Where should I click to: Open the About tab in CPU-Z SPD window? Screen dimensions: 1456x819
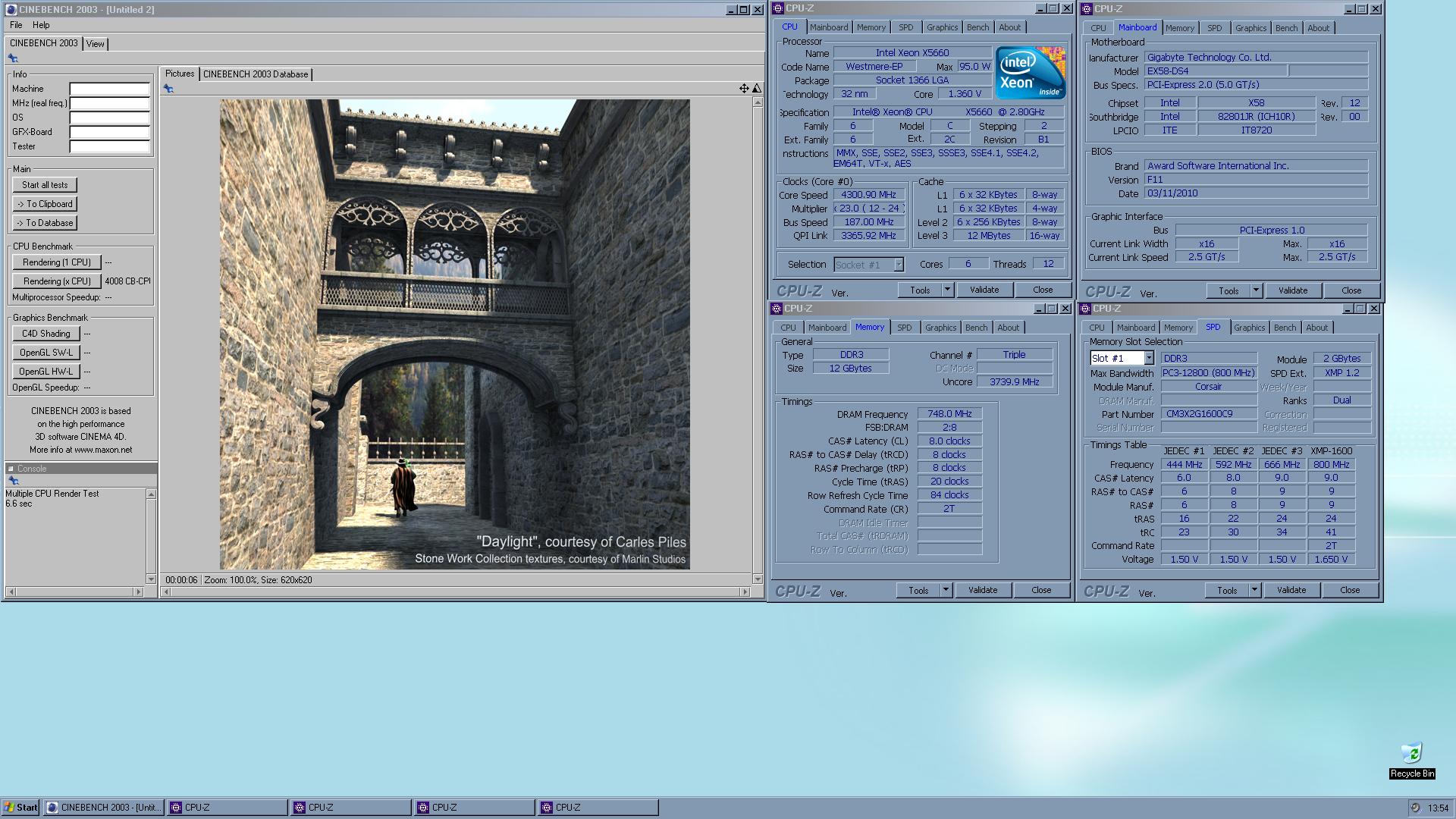click(1316, 328)
